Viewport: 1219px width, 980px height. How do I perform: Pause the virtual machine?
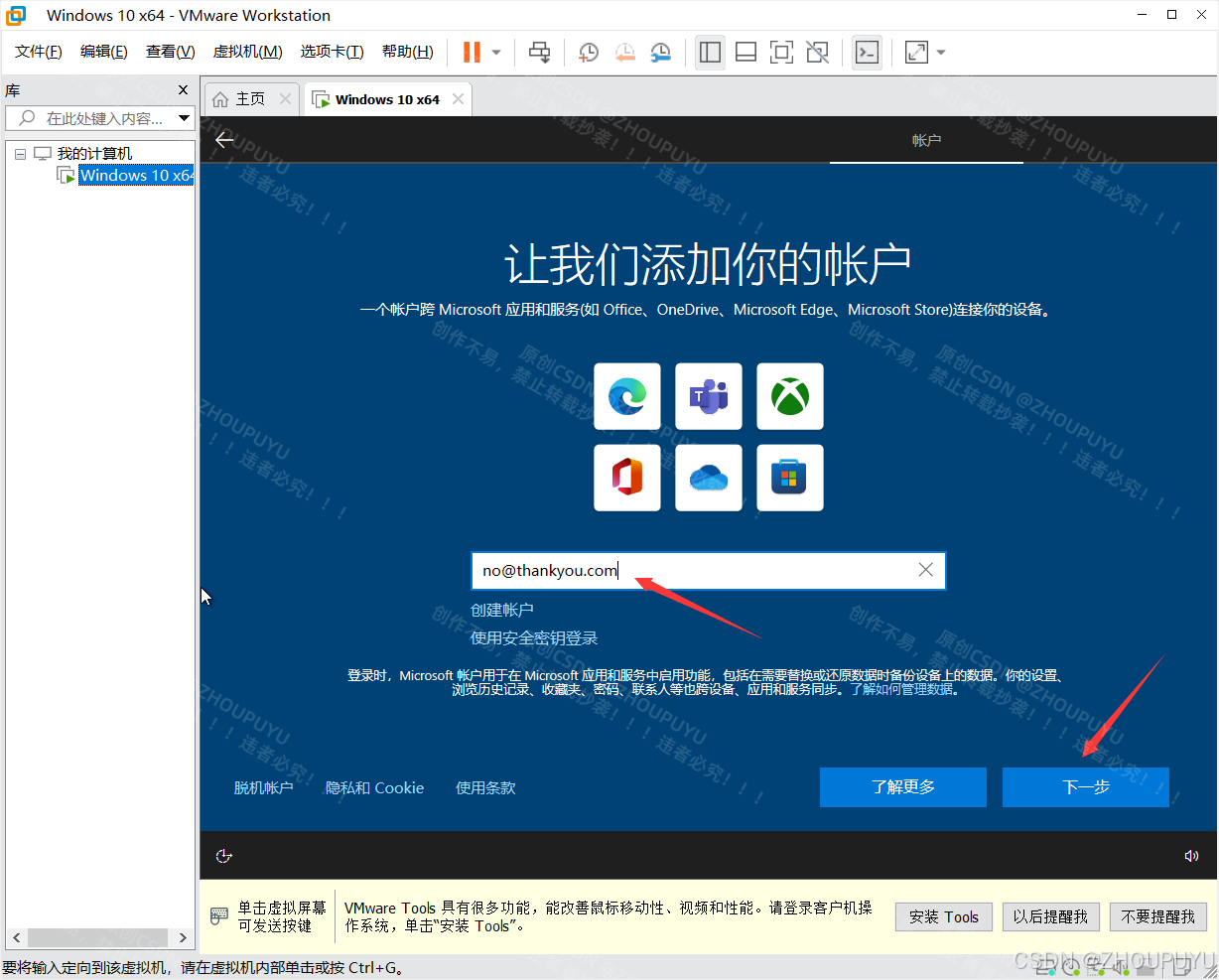tap(473, 52)
